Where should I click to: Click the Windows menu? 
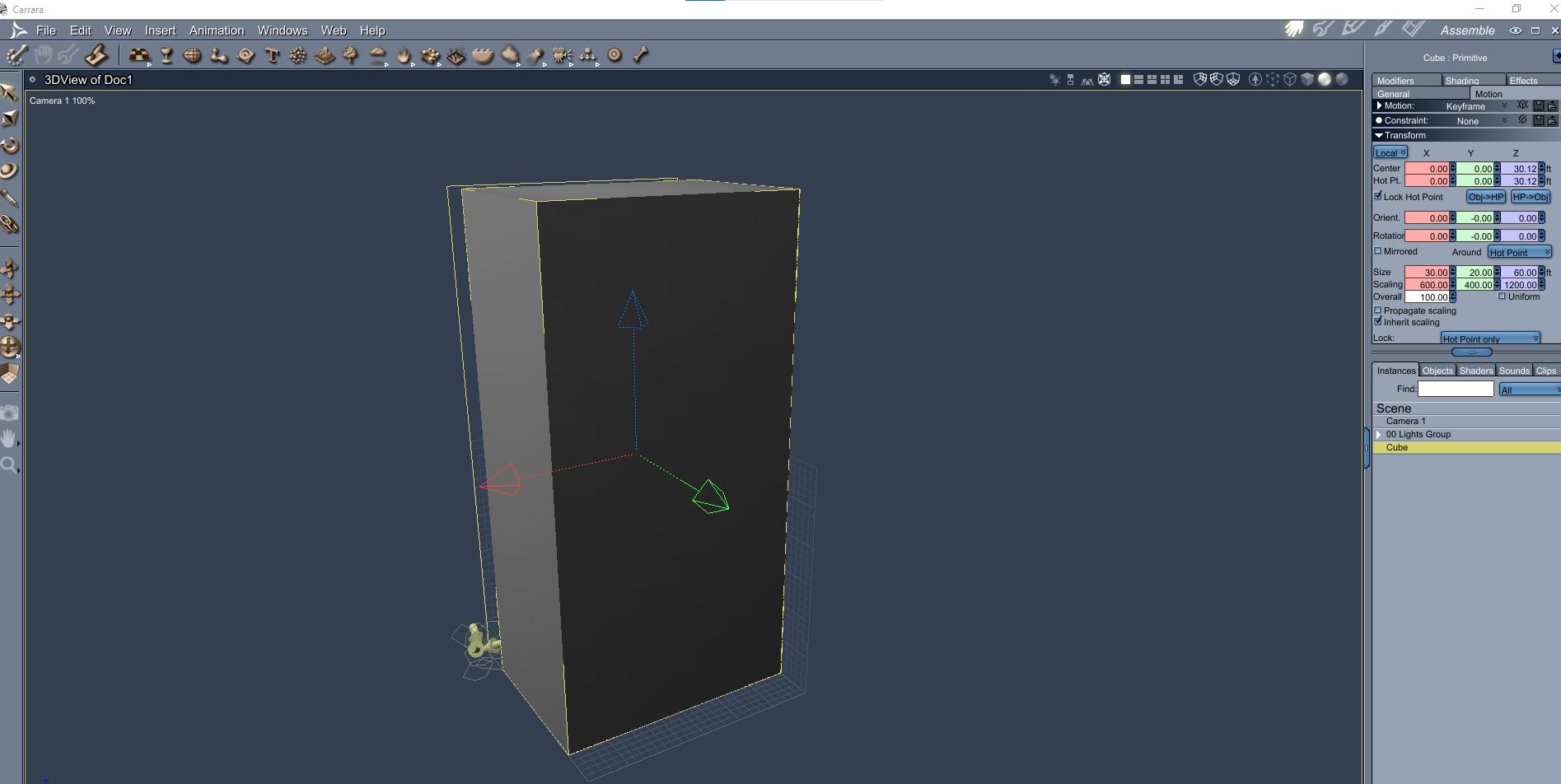tap(283, 30)
